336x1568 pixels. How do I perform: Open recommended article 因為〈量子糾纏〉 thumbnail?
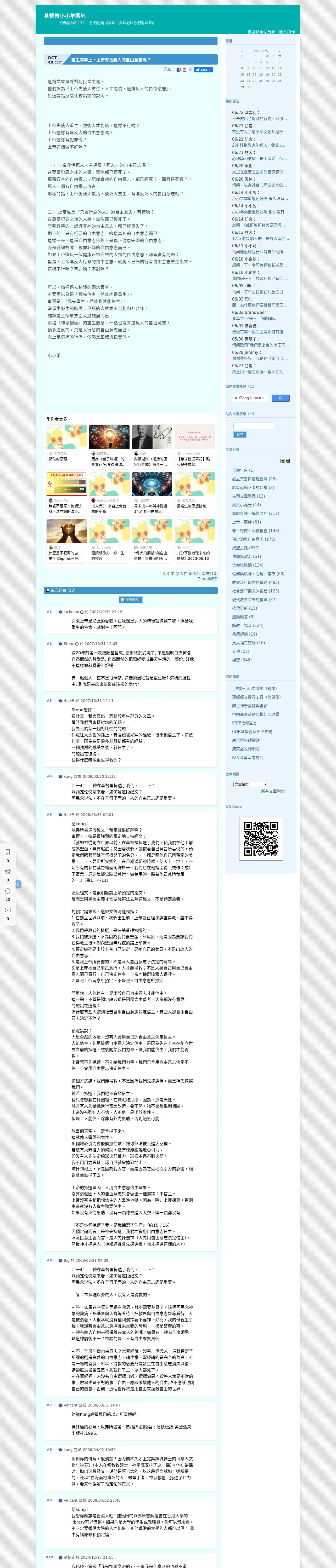[109, 437]
